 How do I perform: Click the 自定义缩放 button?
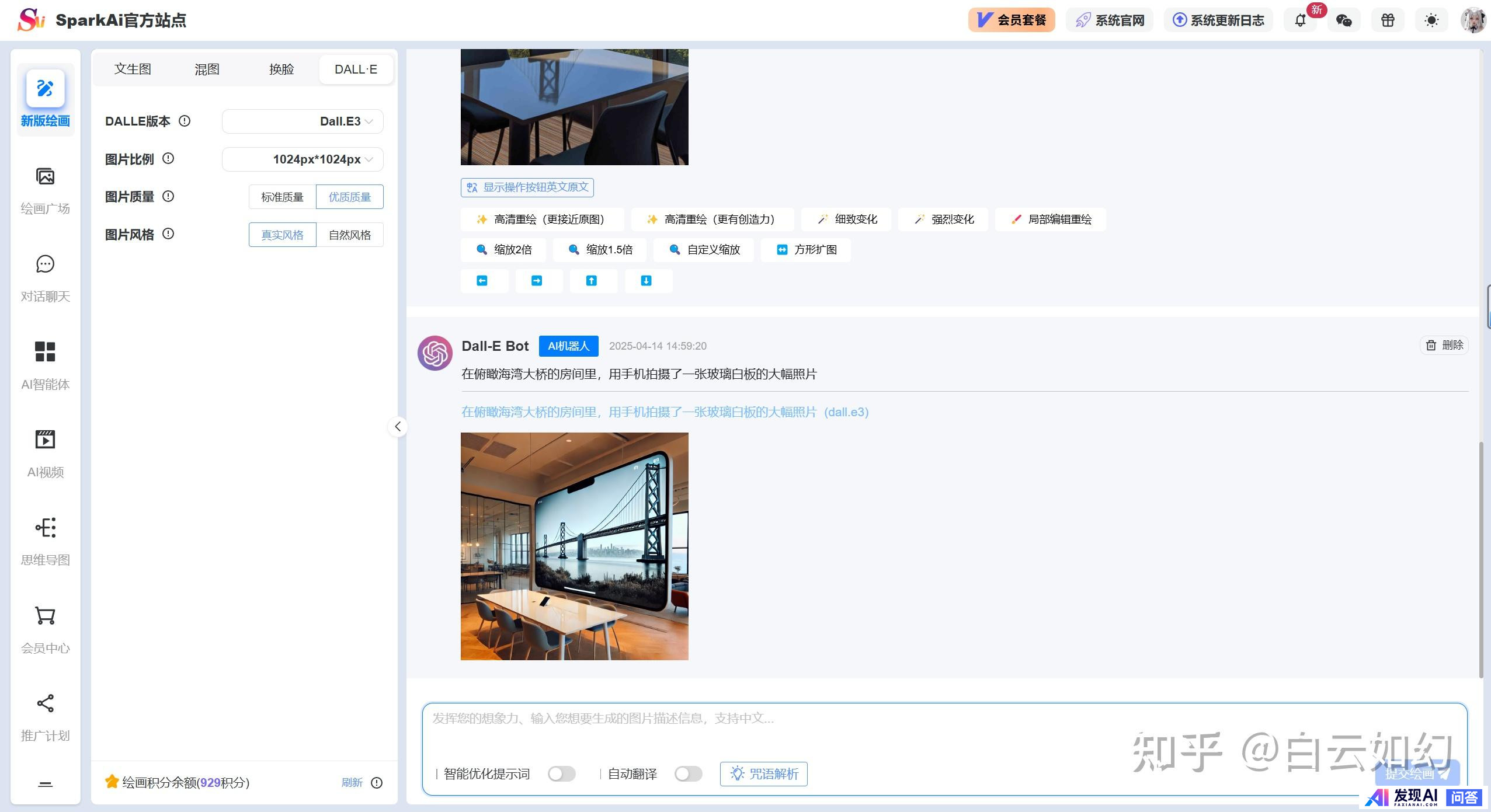[704, 250]
